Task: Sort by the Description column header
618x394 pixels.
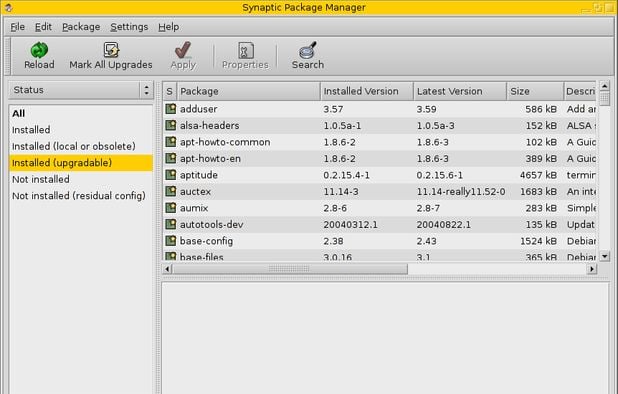Action: [580, 91]
